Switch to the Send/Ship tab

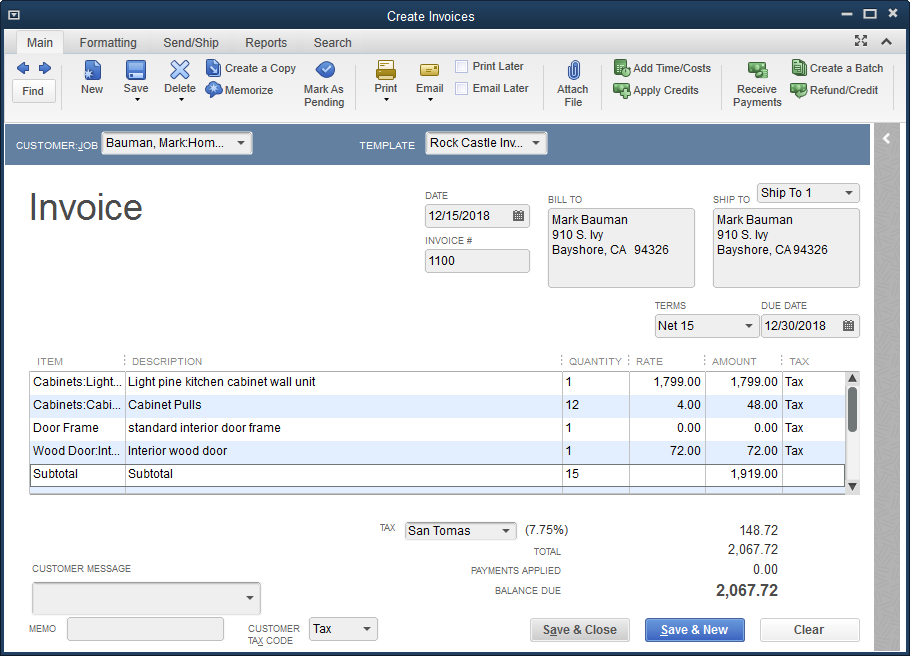click(x=191, y=43)
